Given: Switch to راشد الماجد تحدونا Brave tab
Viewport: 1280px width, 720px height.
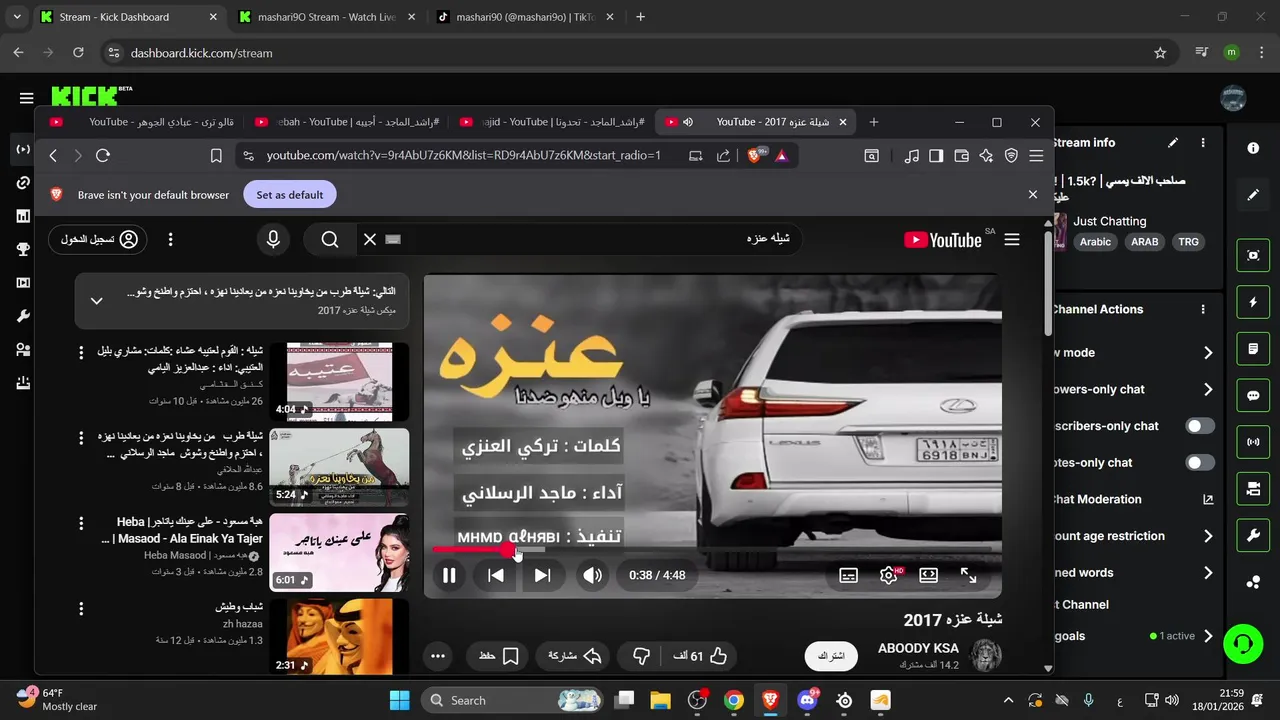Looking at the screenshot, I should [552, 122].
